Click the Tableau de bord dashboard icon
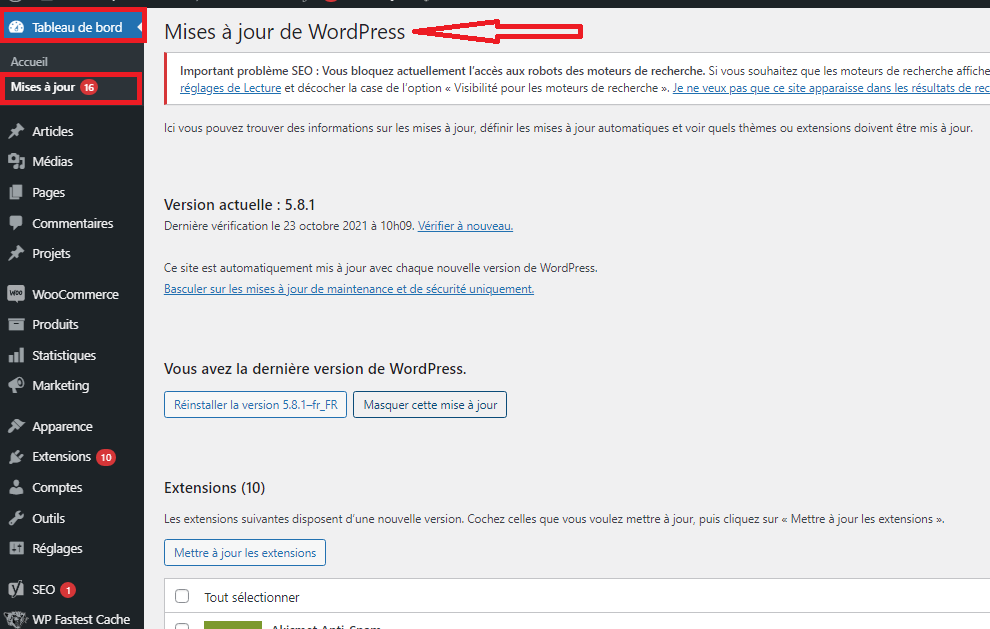This screenshot has width=990, height=629. click(x=16, y=27)
